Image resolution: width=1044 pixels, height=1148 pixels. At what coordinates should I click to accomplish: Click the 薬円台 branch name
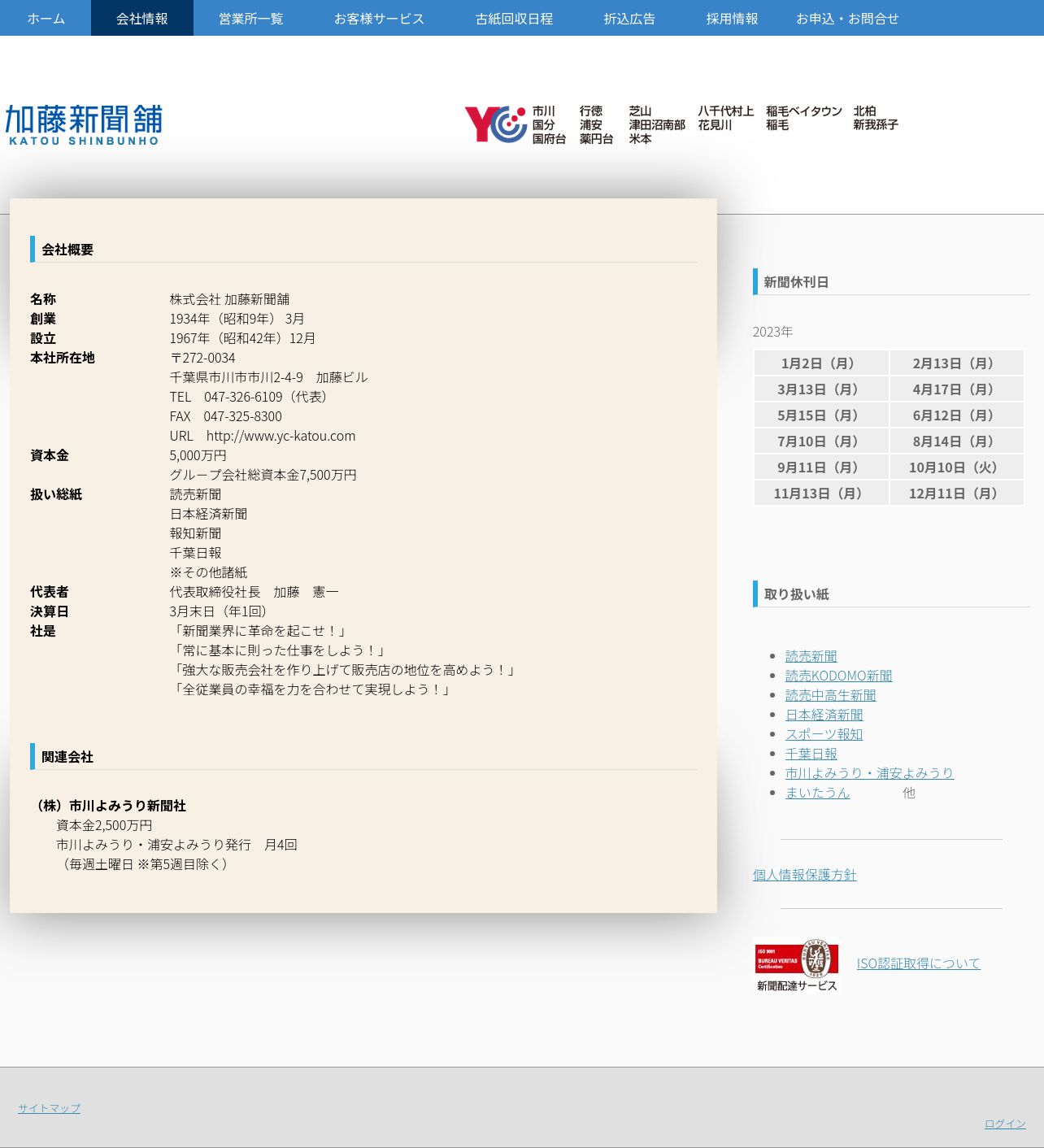pyautogui.click(x=597, y=139)
